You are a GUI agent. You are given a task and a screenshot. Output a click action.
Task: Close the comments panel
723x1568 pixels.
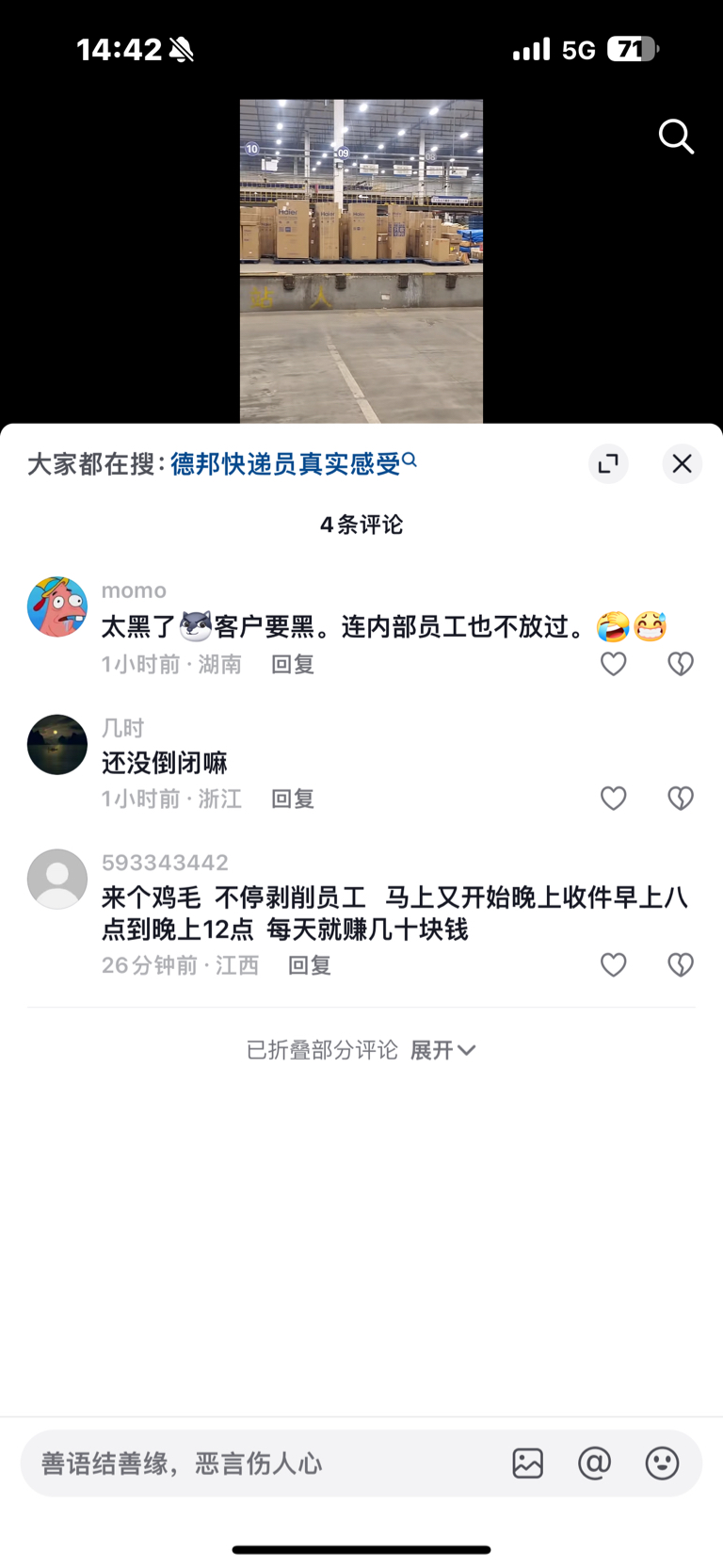[683, 463]
